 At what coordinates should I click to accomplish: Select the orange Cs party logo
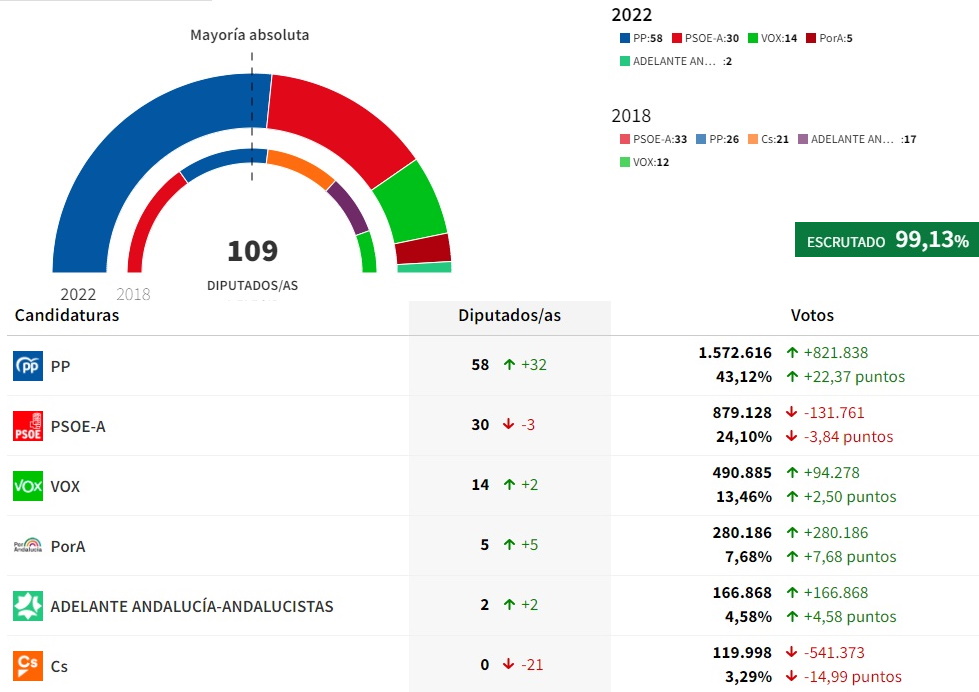click(x=27, y=666)
